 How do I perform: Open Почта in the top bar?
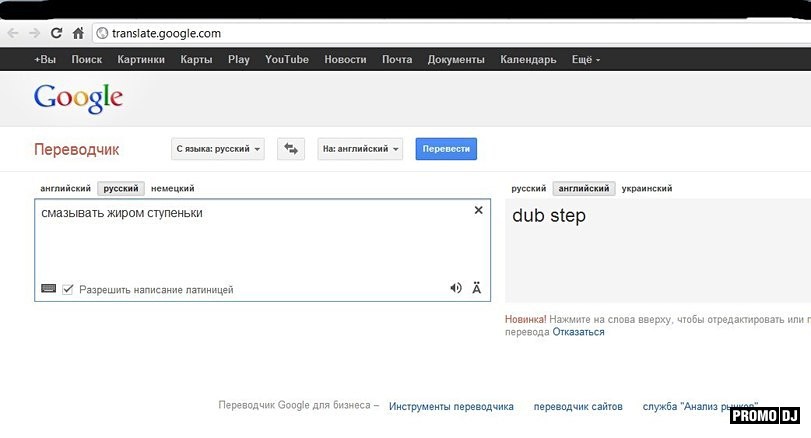click(397, 59)
